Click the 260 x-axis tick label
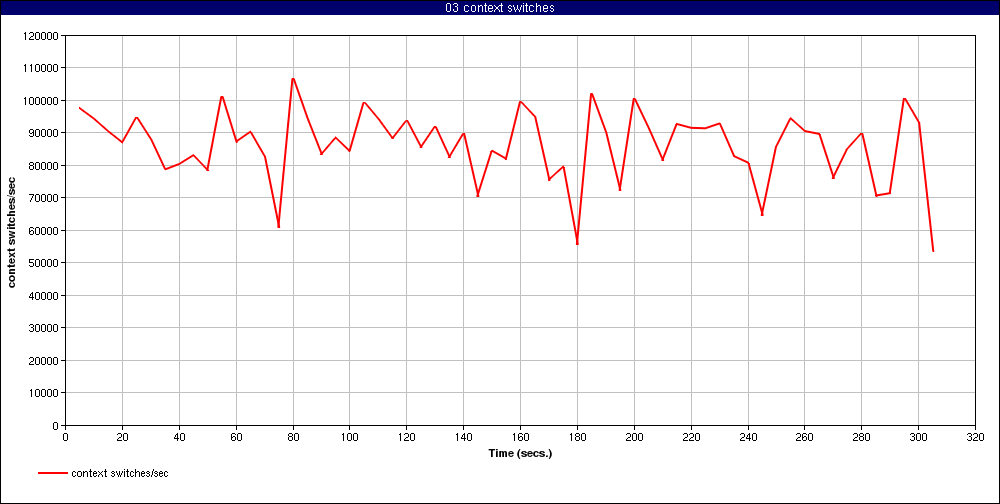The height and width of the screenshot is (504, 1000). (x=804, y=436)
